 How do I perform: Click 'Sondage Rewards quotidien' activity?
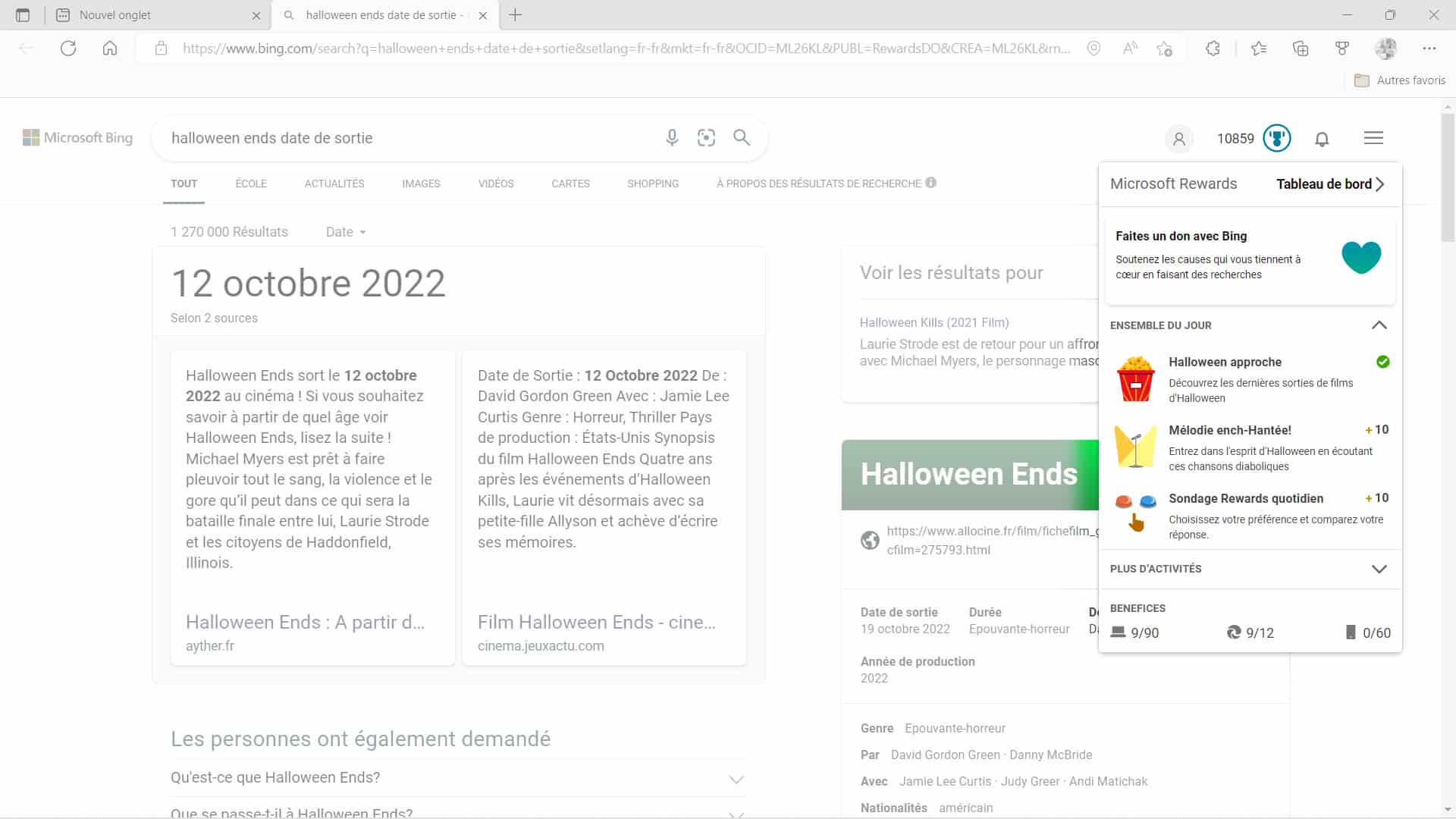click(x=1246, y=497)
